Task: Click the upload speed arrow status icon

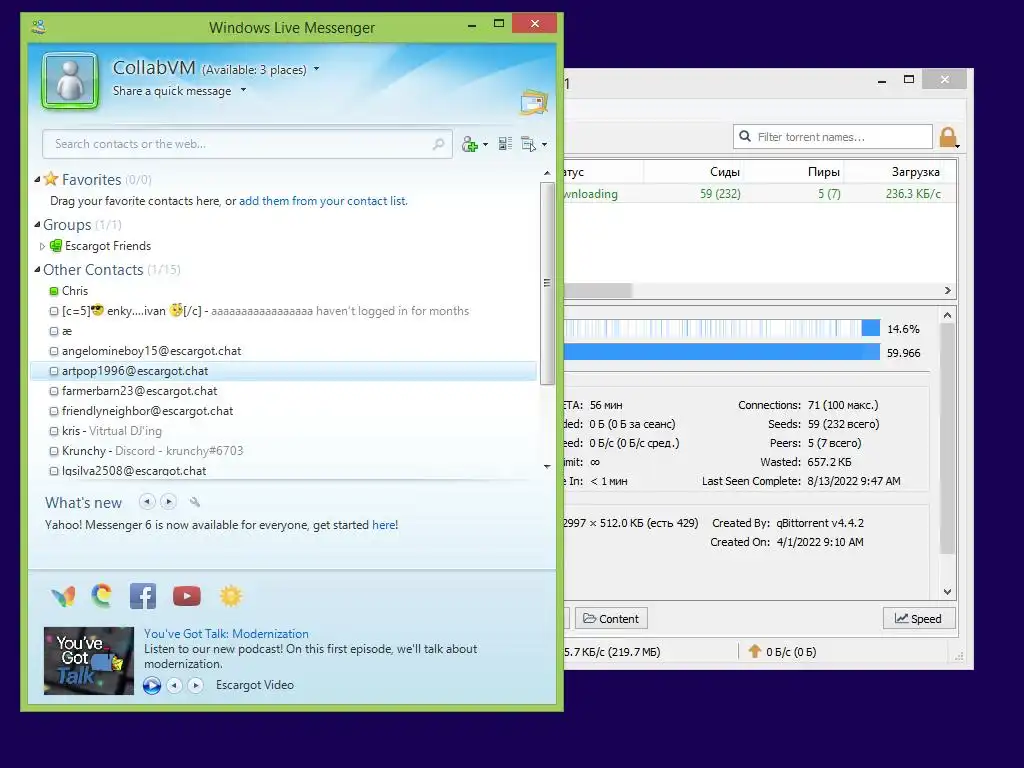Action: [x=755, y=651]
